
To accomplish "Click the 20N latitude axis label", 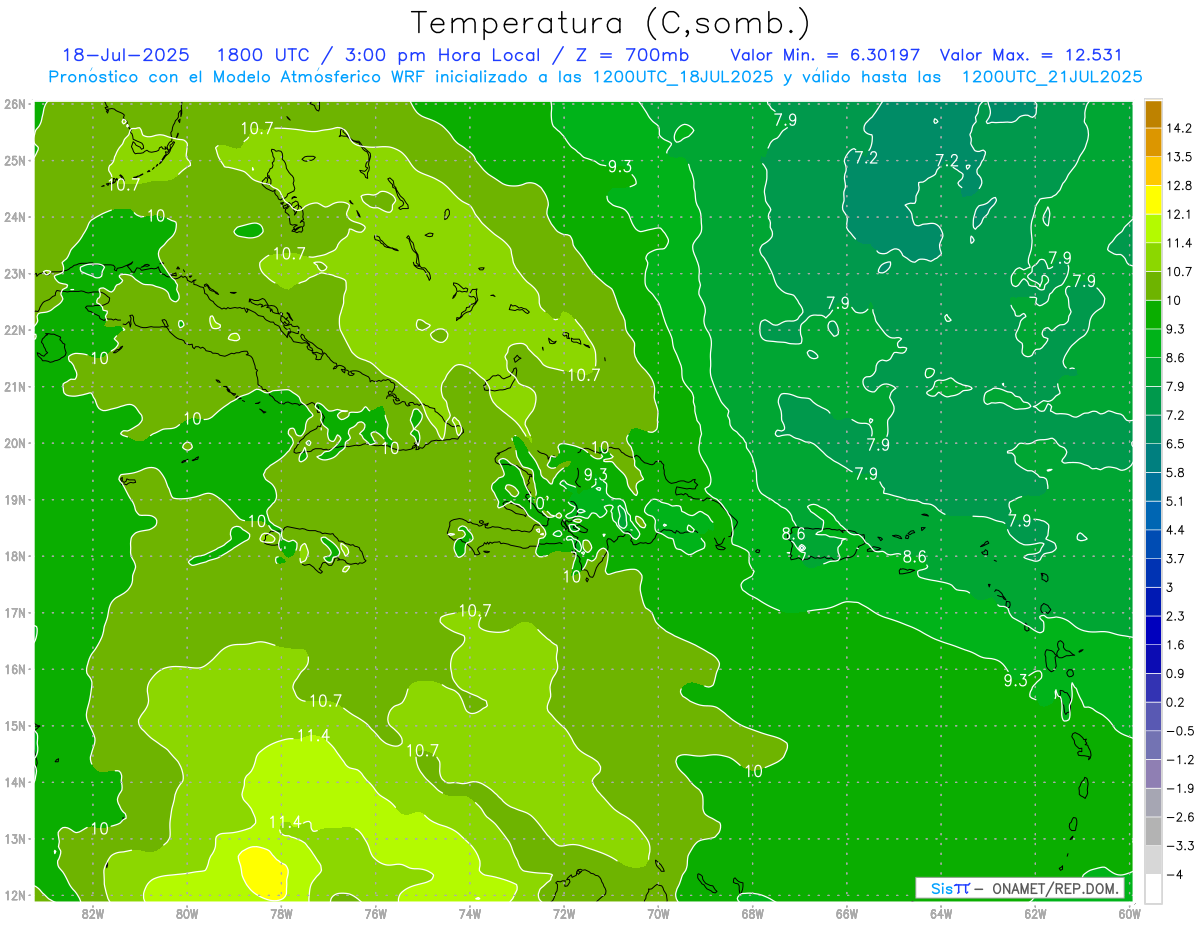I will click(x=14, y=443).
